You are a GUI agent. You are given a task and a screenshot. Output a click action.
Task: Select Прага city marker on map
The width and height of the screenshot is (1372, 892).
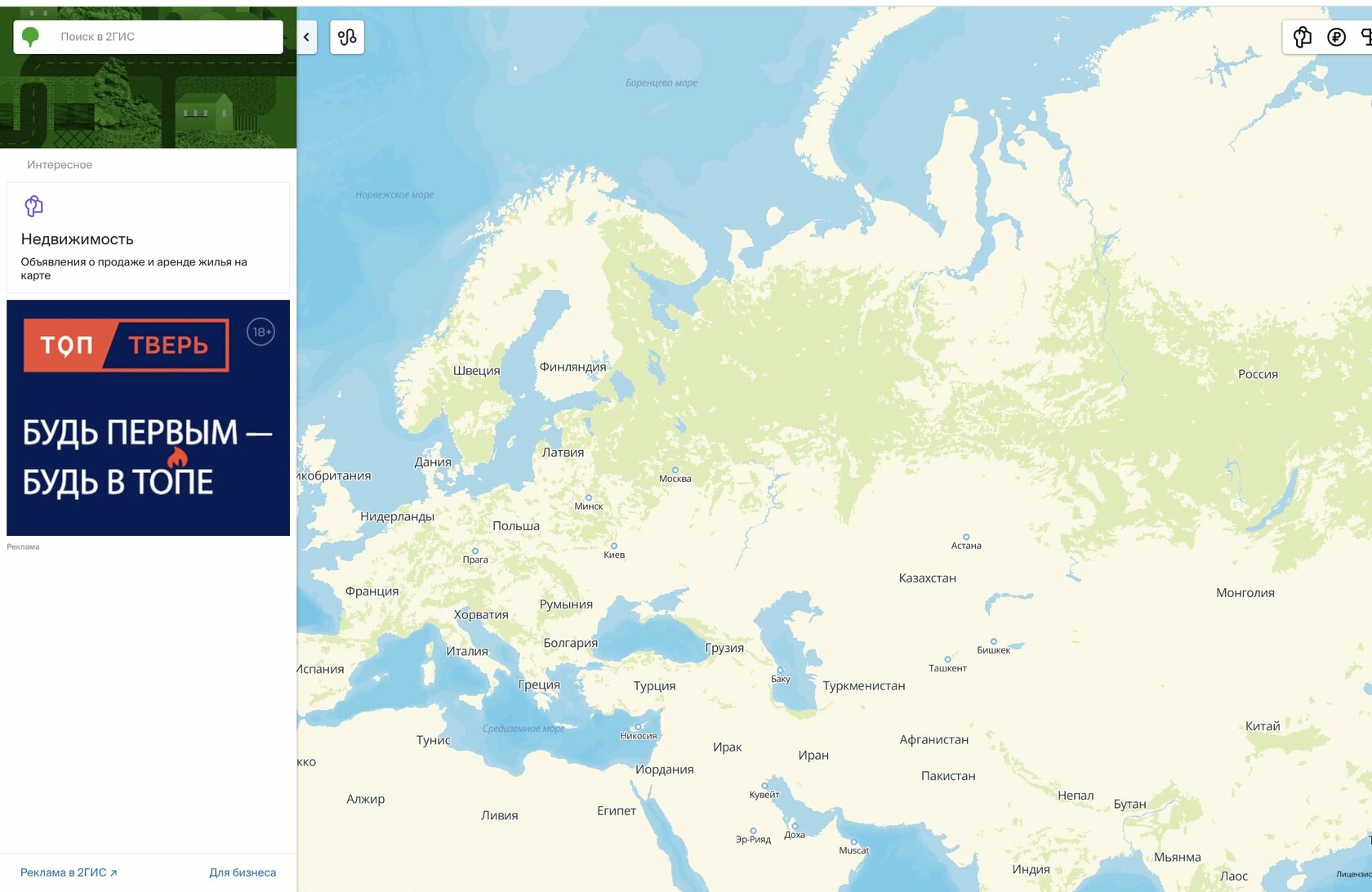(474, 551)
